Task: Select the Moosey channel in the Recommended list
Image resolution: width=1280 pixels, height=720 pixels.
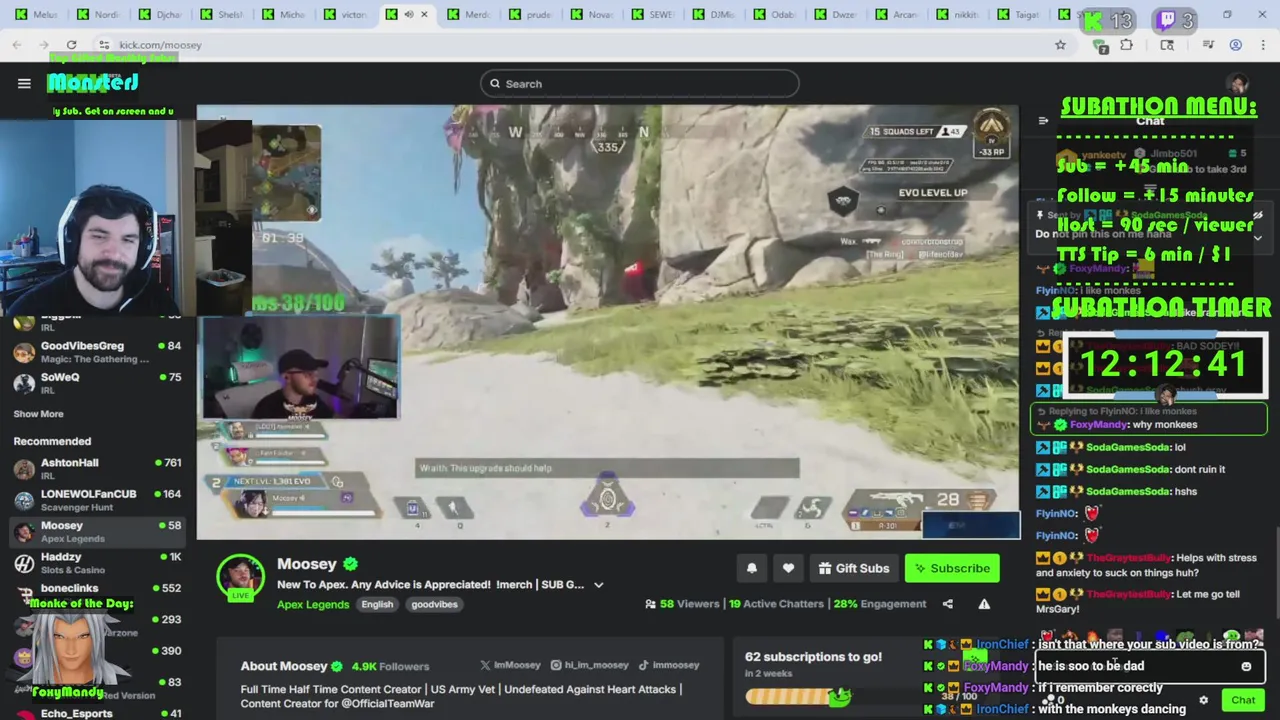Action: point(97,531)
